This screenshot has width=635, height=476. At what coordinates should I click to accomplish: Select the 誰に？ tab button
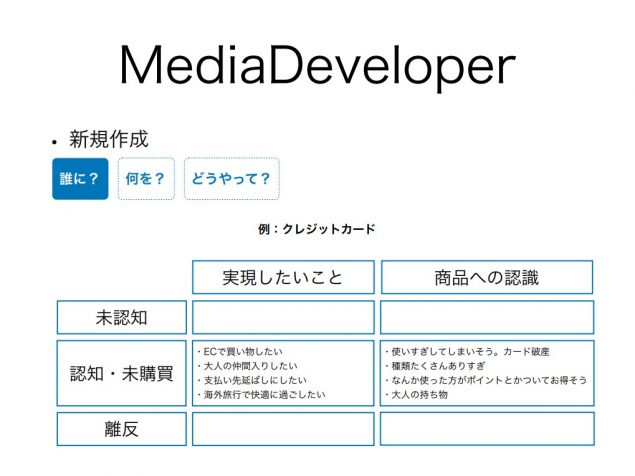click(x=80, y=179)
